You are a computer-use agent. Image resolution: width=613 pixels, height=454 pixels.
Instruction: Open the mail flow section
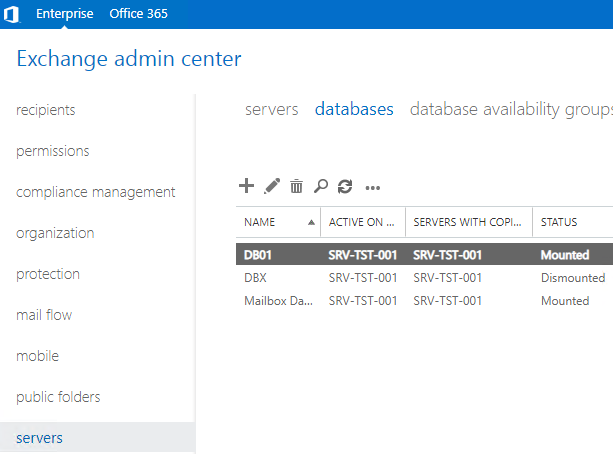44,315
